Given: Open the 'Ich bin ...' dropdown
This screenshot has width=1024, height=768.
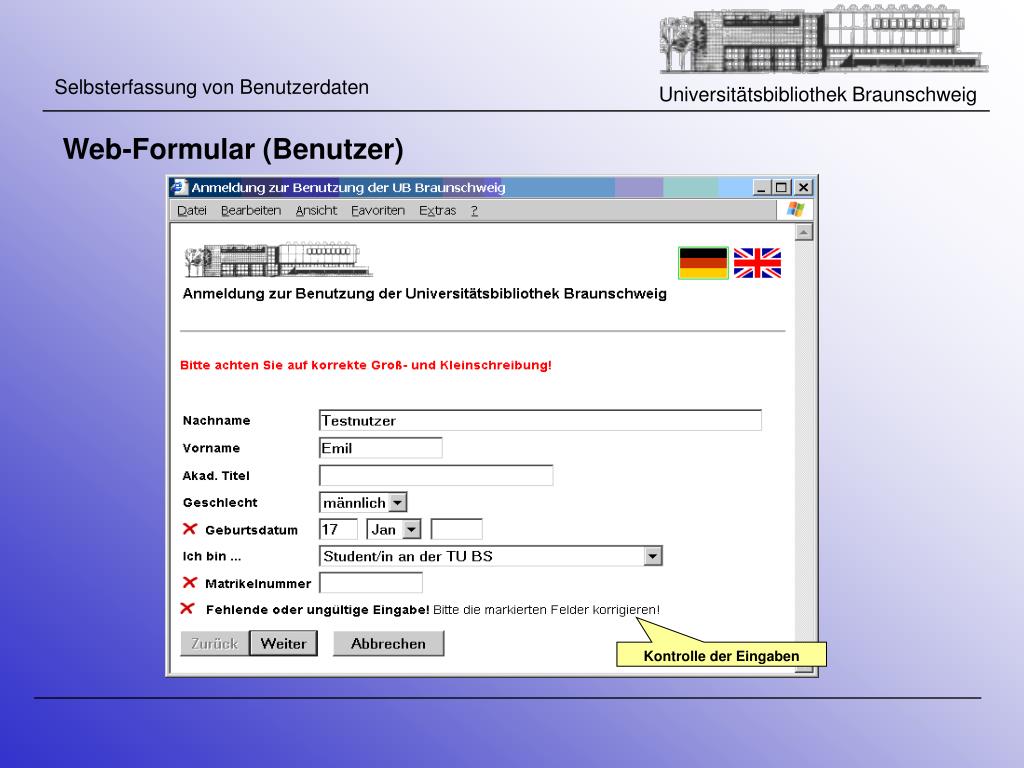Looking at the screenshot, I should coord(490,556).
